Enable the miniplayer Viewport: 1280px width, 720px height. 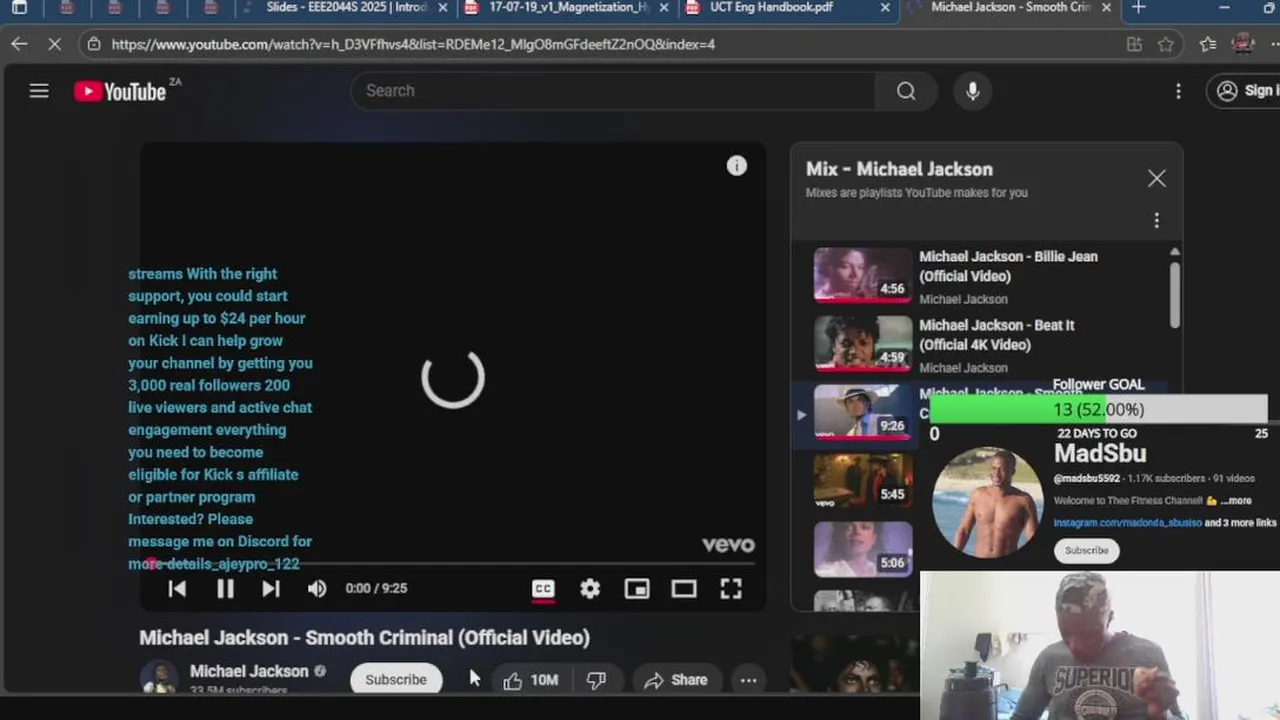coord(637,589)
